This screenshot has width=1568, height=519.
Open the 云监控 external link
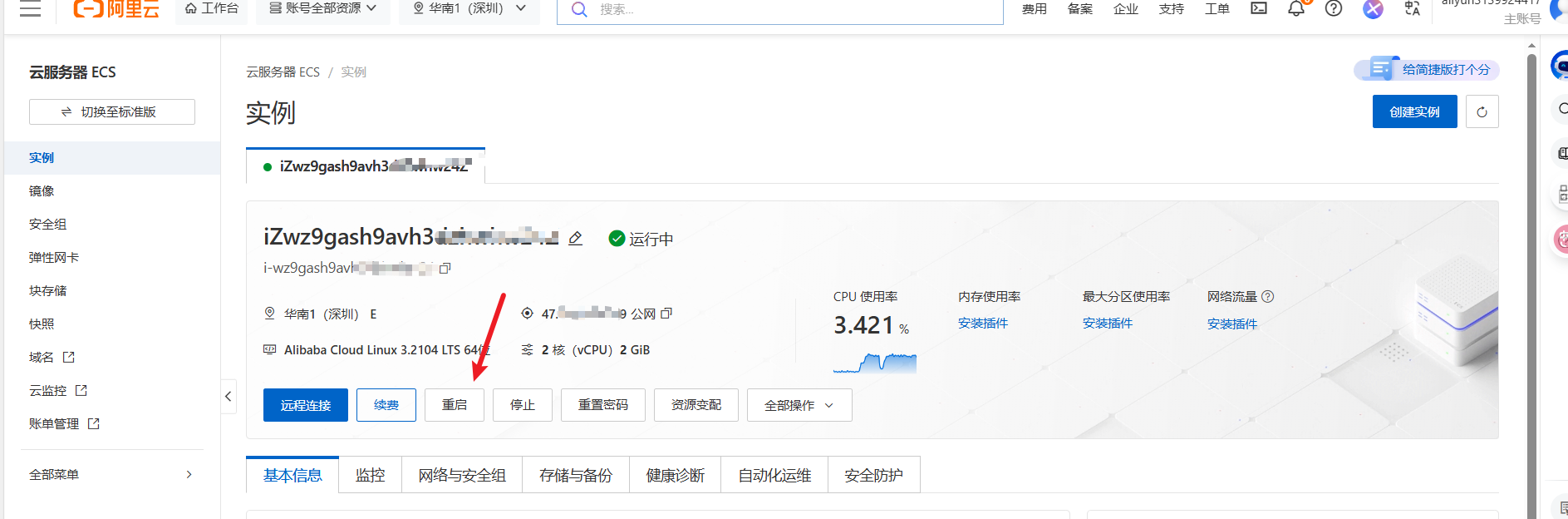pos(58,390)
